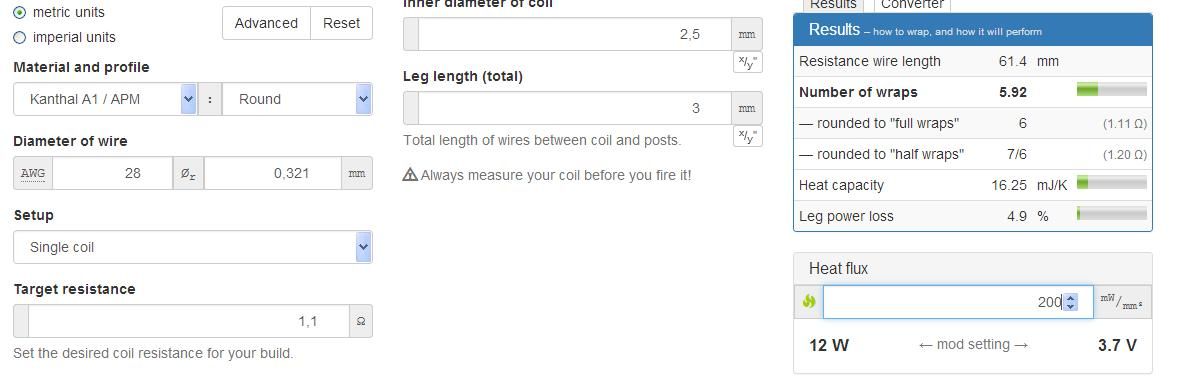Click the mW/mm² heat flux unit label
Screen dimensions: 1188x391
(x=1122, y=302)
